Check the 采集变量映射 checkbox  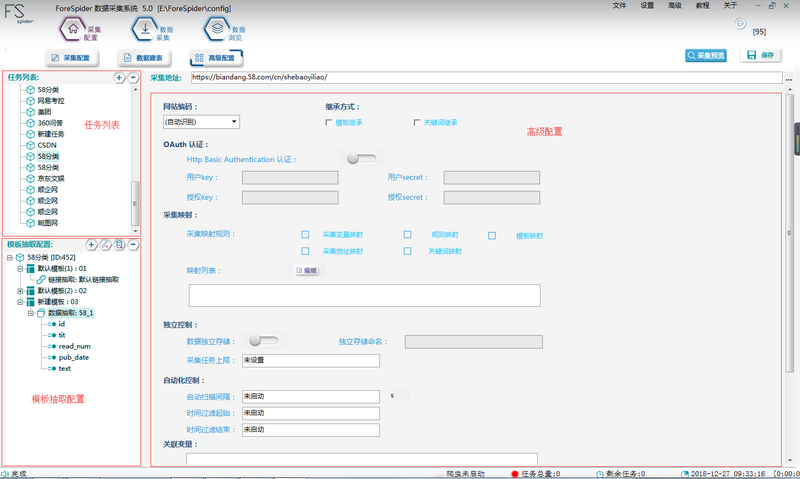(x=305, y=235)
